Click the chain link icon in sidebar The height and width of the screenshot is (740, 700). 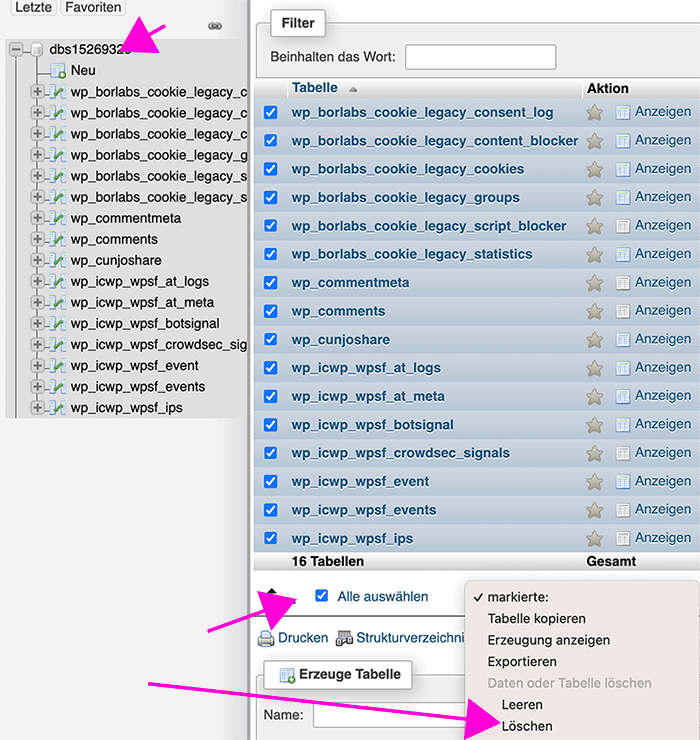click(214, 26)
